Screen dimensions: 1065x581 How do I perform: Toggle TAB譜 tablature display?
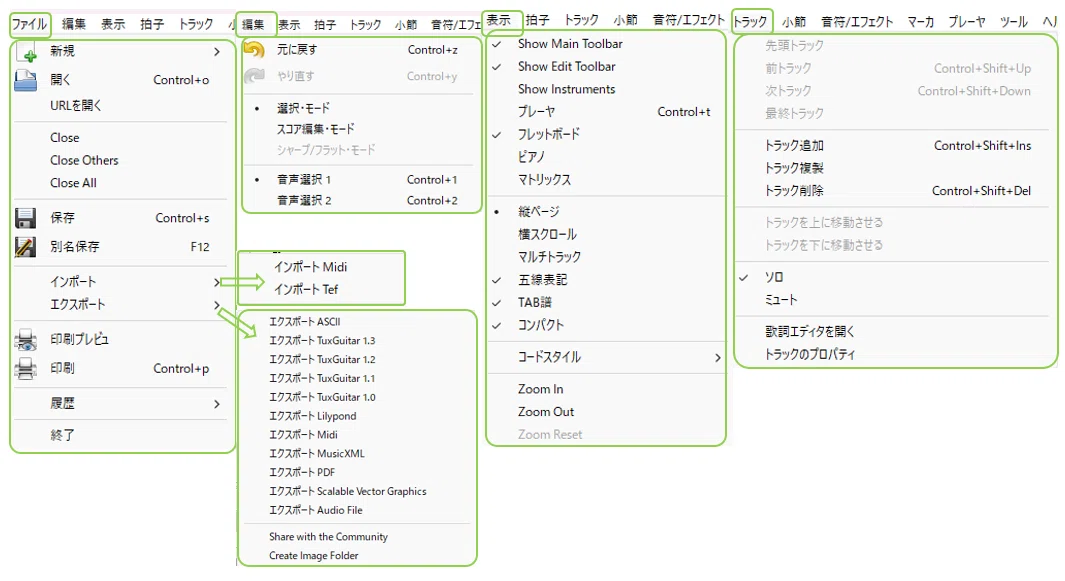pyautogui.click(x=535, y=302)
